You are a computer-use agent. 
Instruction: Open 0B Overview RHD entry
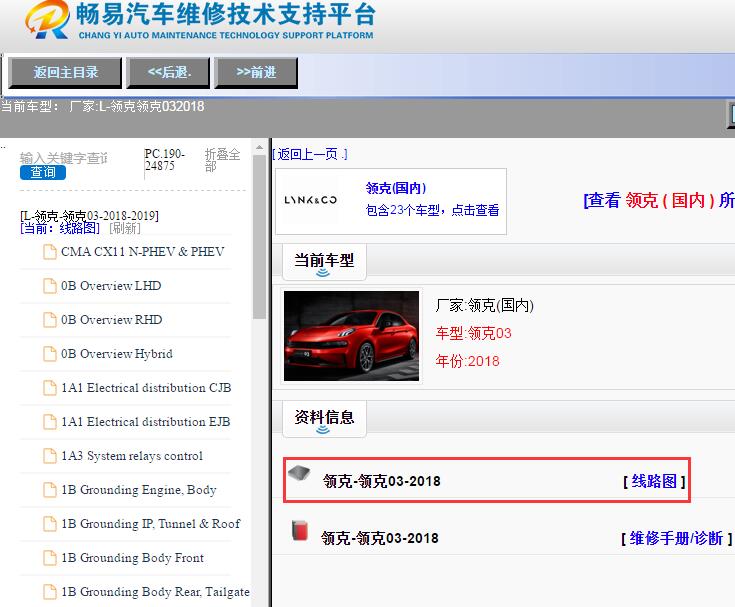click(x=112, y=320)
